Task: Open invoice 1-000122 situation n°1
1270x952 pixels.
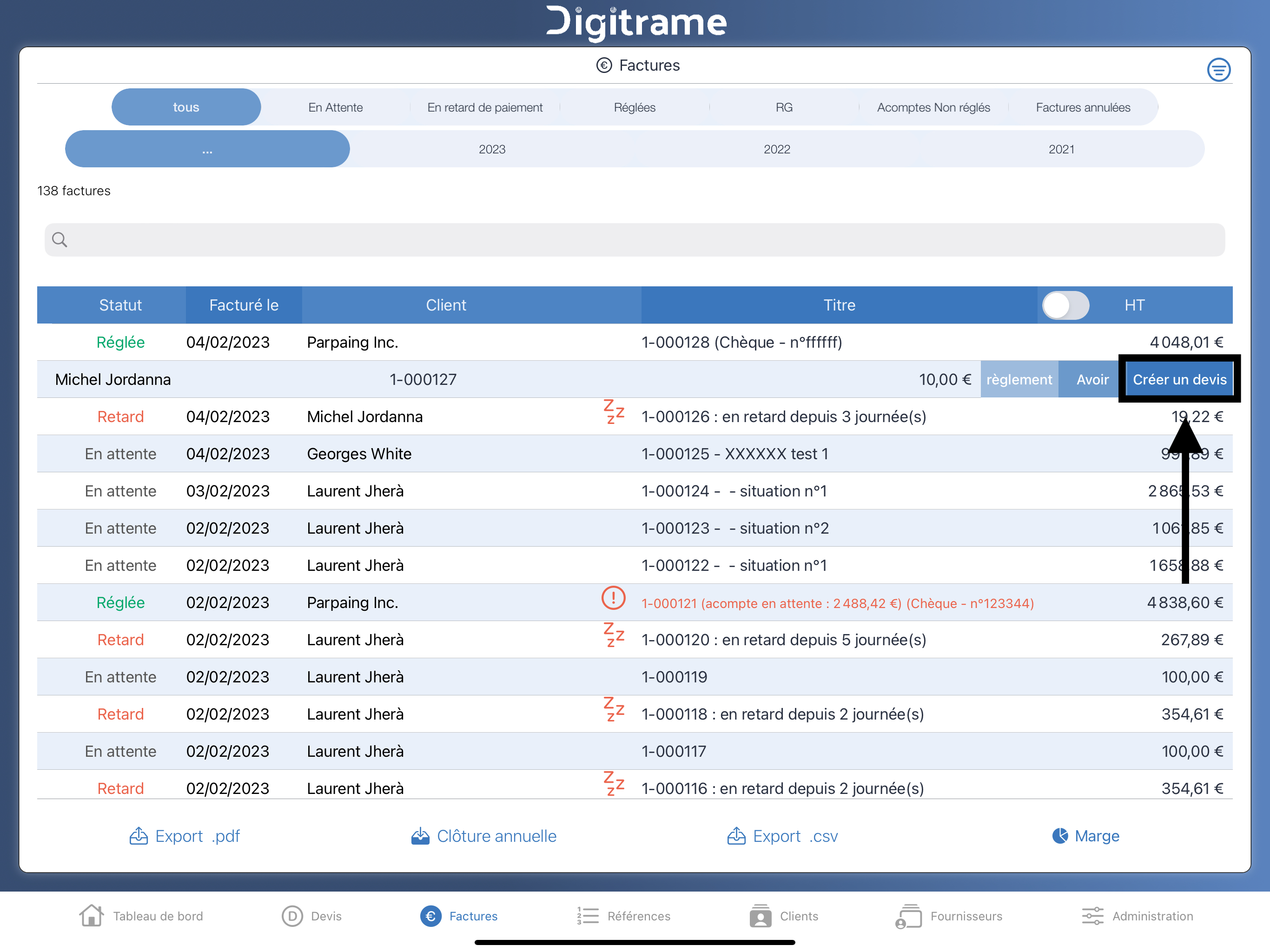Action: pos(635,566)
